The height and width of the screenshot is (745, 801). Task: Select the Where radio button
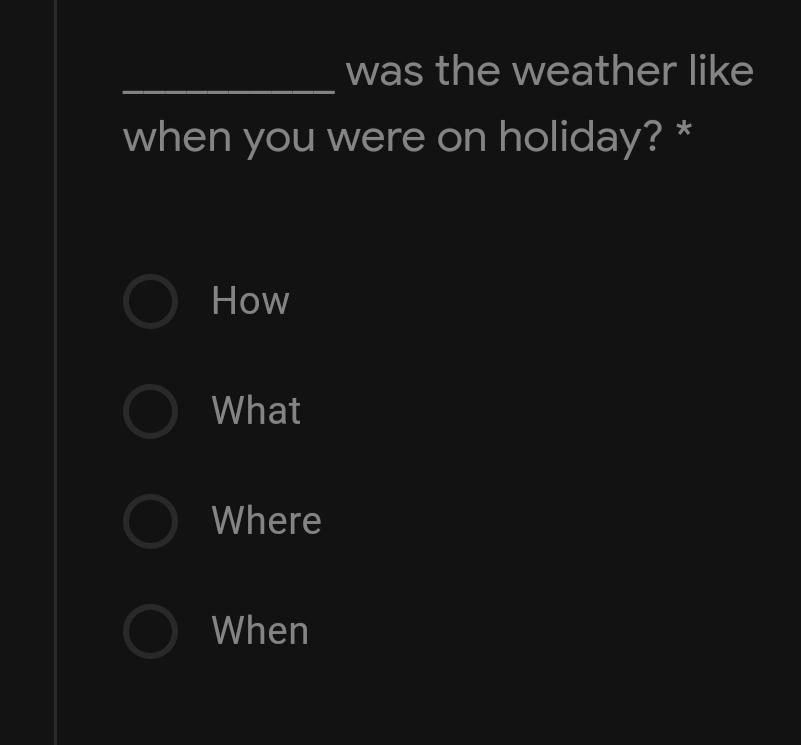pos(150,521)
